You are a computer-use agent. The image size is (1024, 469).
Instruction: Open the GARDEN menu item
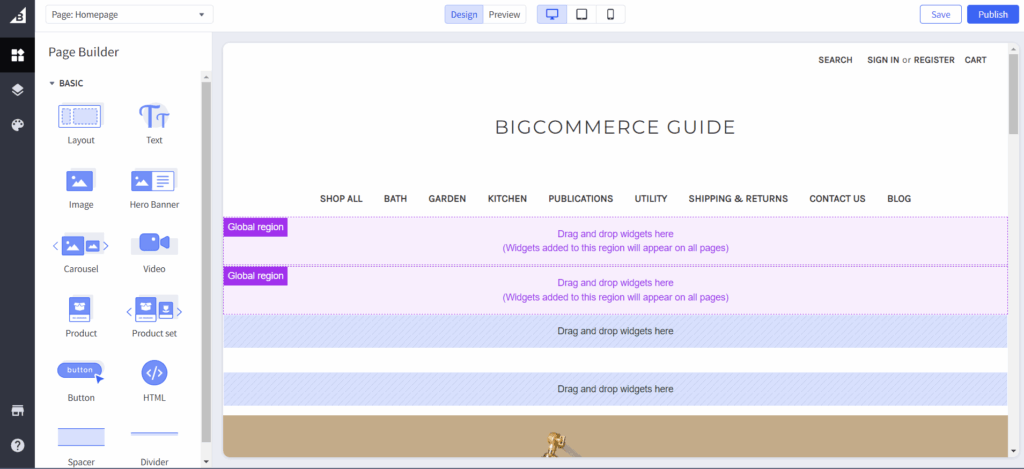tap(447, 199)
